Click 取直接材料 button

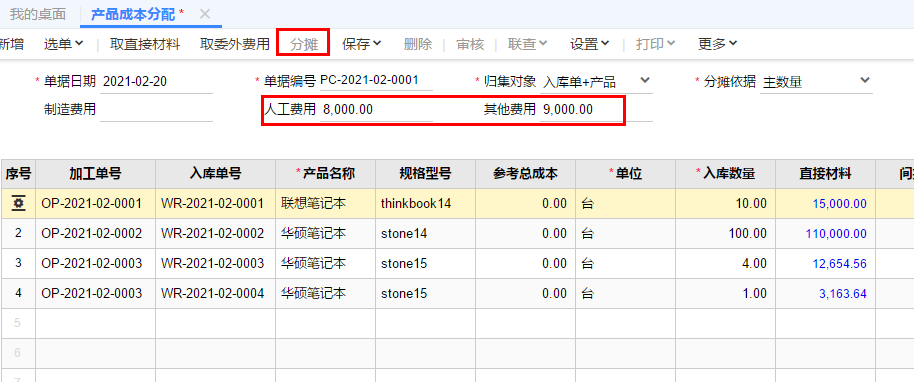point(145,44)
